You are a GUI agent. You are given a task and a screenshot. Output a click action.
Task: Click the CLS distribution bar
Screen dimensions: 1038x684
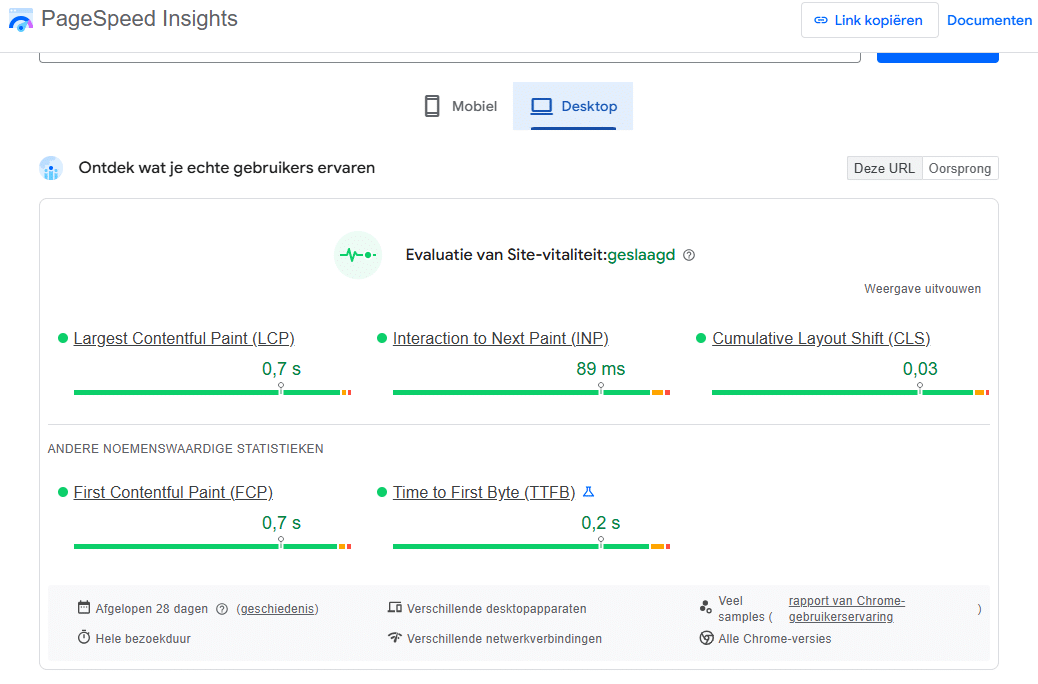pos(851,393)
